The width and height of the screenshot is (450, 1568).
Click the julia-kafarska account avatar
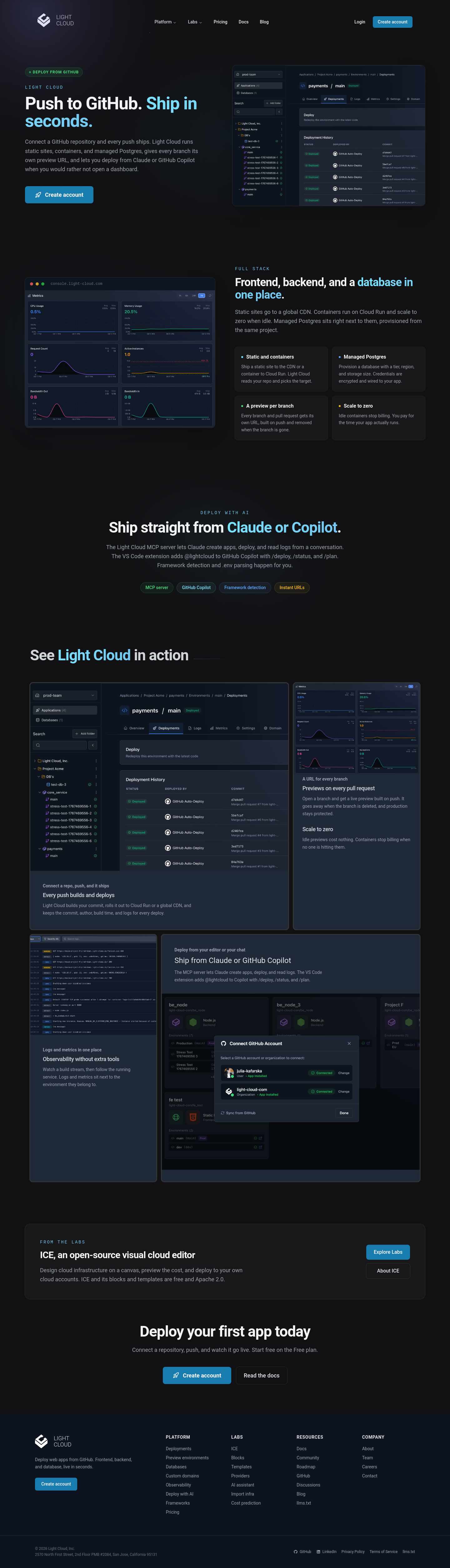pyautogui.click(x=229, y=1073)
